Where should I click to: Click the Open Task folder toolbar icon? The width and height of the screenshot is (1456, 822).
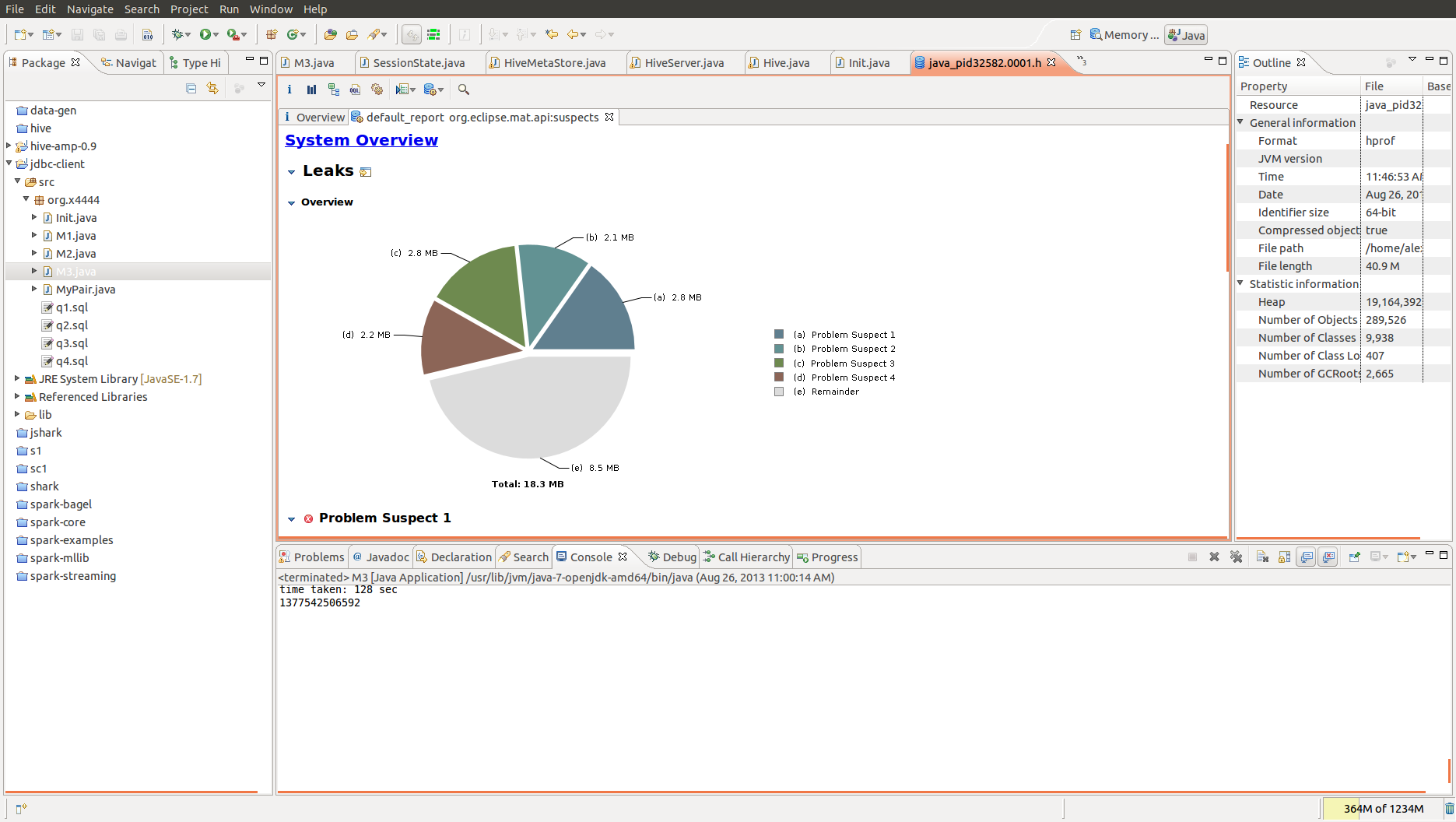tap(352, 34)
